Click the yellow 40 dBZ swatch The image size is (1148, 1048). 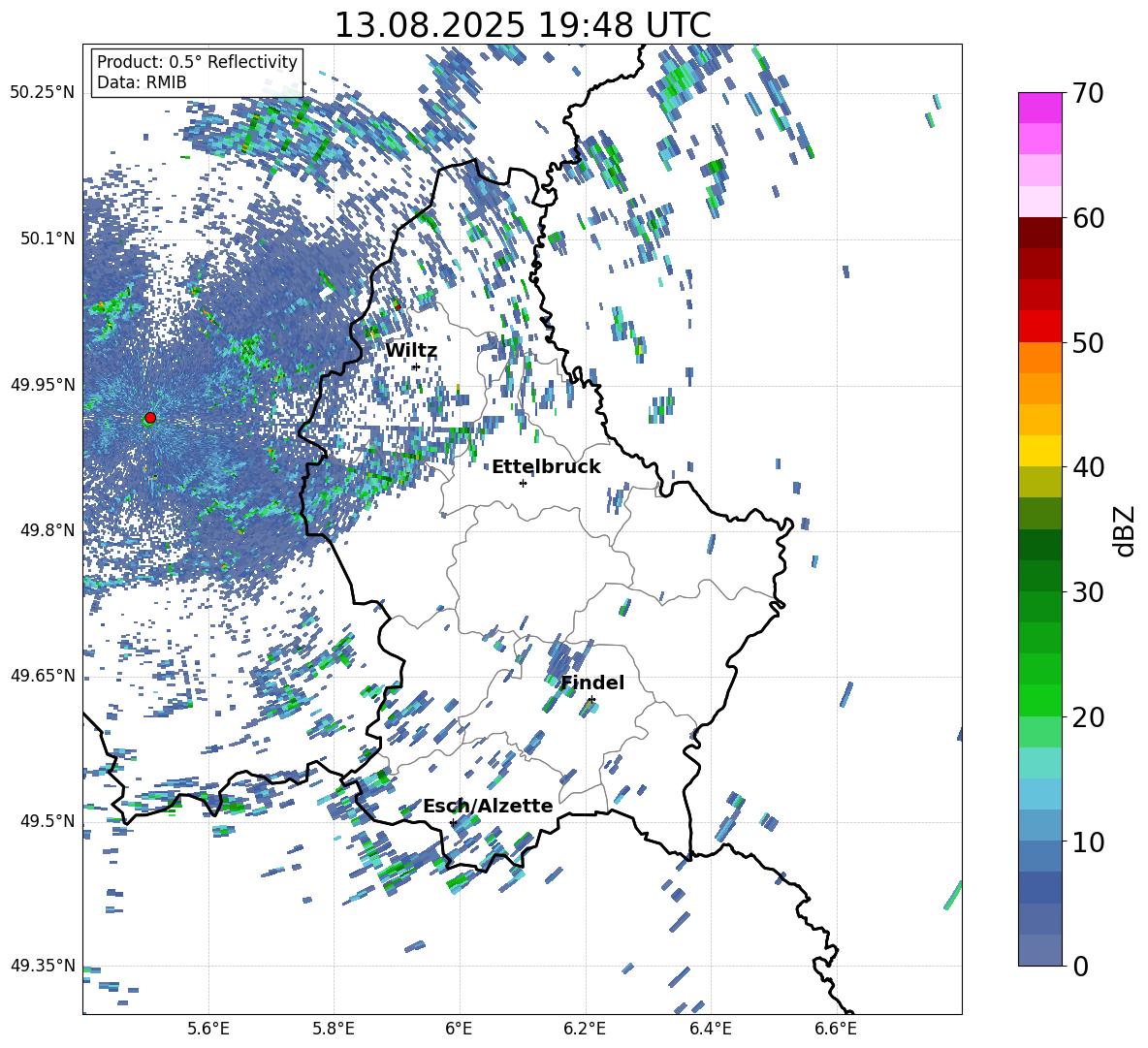pos(1040,451)
